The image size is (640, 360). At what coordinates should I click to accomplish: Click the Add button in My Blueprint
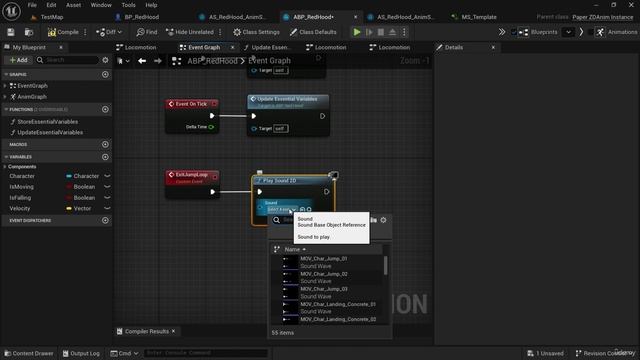click(x=19, y=60)
